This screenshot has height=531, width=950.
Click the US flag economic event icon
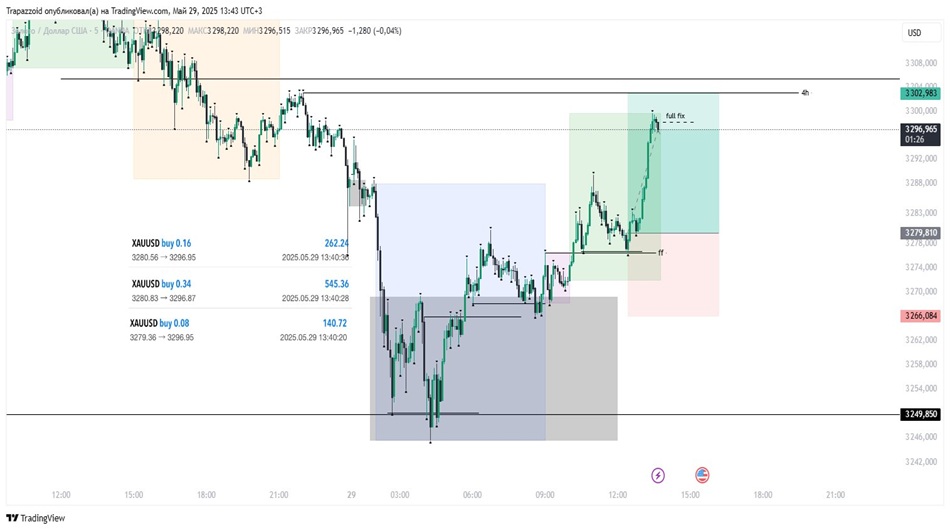pos(702,475)
